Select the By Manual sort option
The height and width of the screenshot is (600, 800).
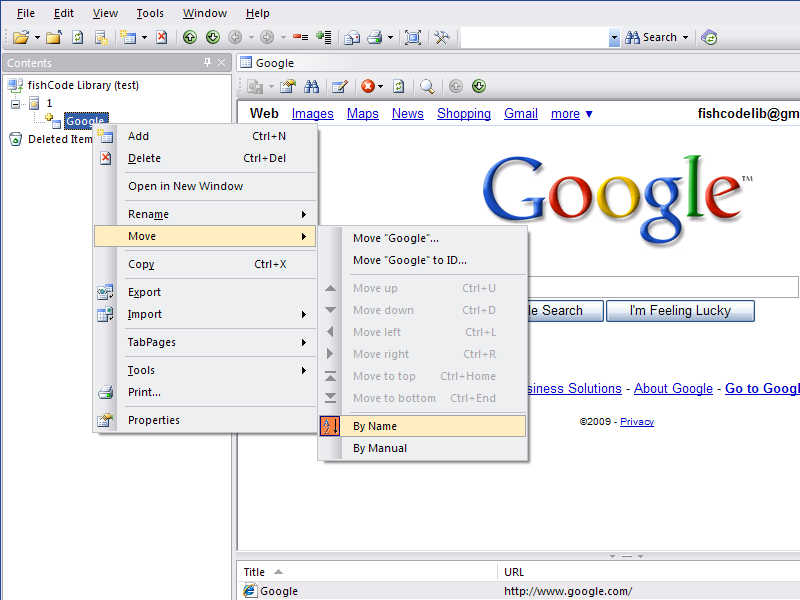(423, 448)
